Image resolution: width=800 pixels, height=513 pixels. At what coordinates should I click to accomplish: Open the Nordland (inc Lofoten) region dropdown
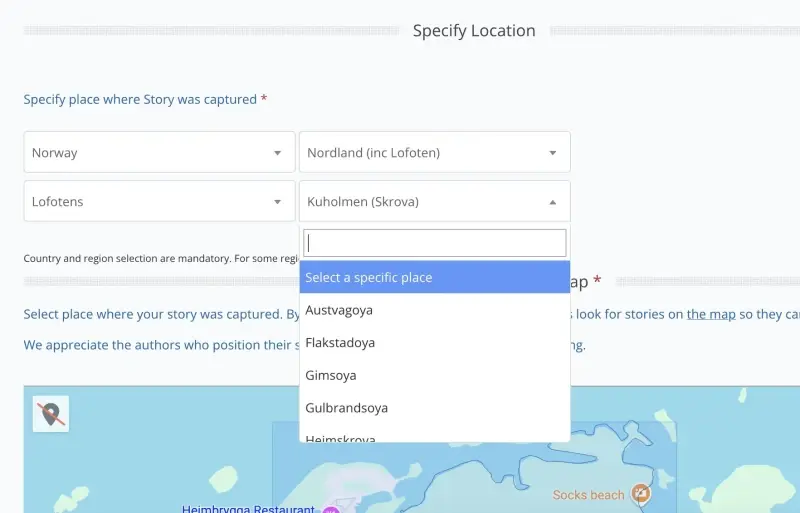435,152
